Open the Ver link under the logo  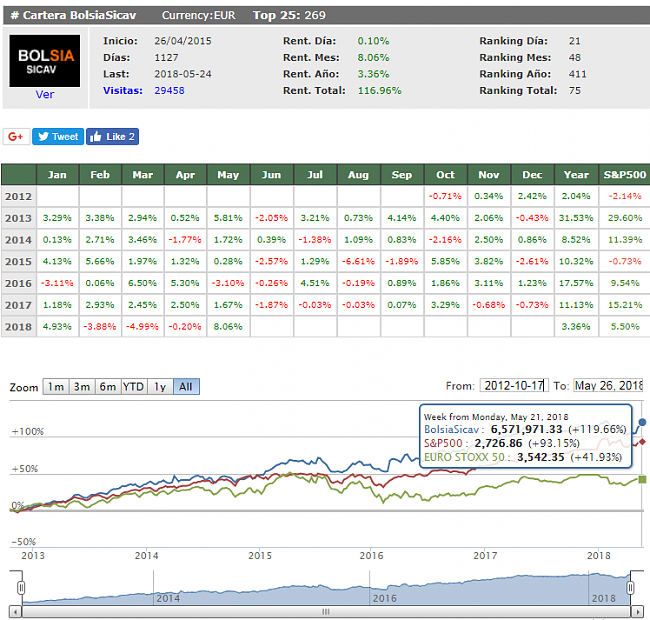[x=45, y=95]
